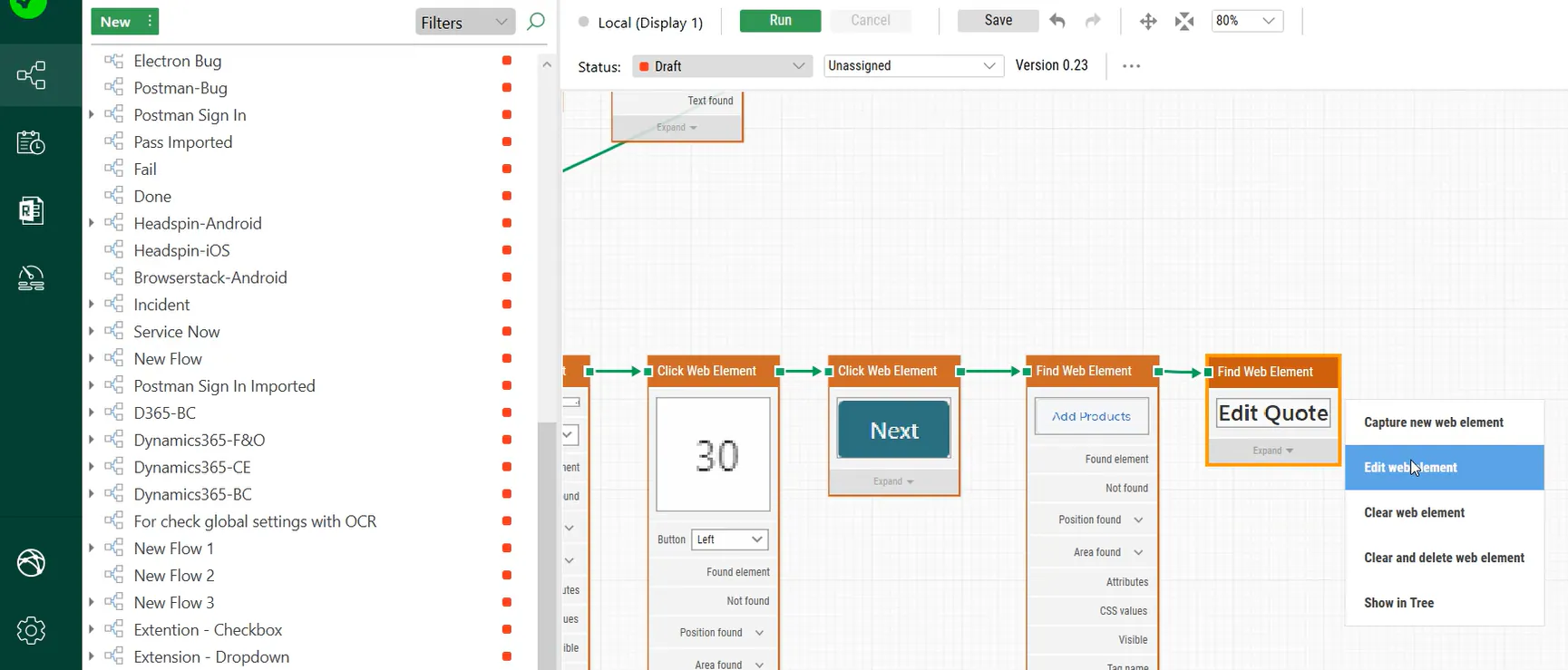
Task: Open the 80% zoom level dropdown
Action: (x=1247, y=21)
